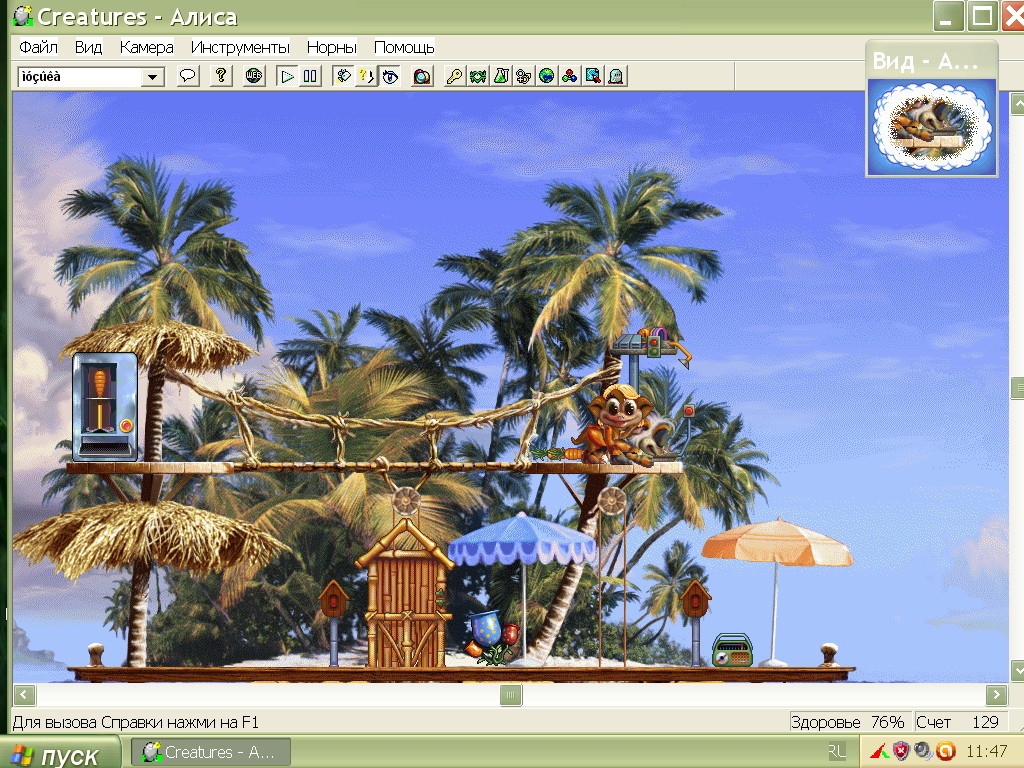Viewport: 1024px width, 768px height.
Task: Toggle the eye view toolbar button
Action: [390, 76]
